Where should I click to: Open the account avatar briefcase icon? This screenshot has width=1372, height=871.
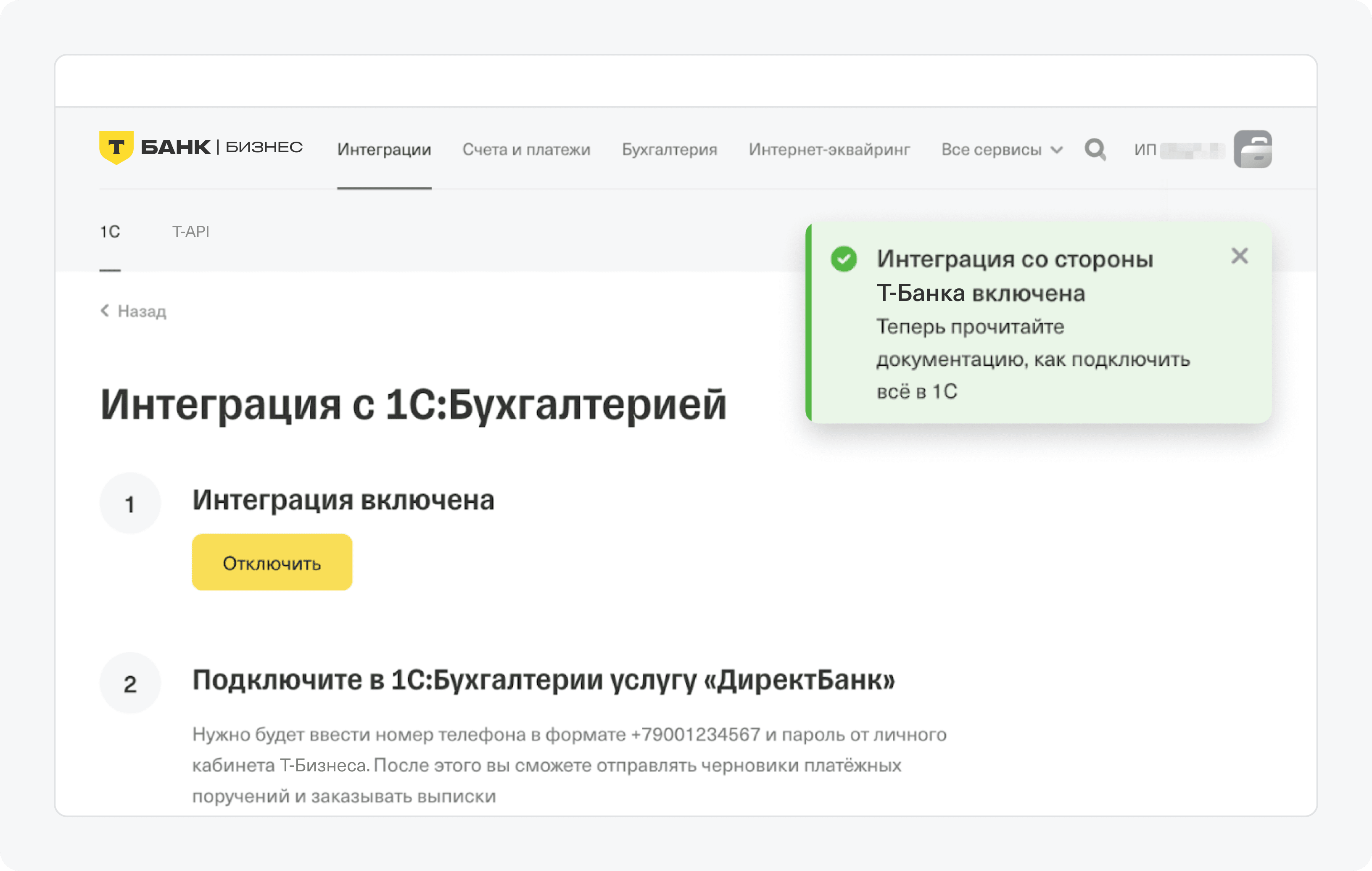[1252, 149]
